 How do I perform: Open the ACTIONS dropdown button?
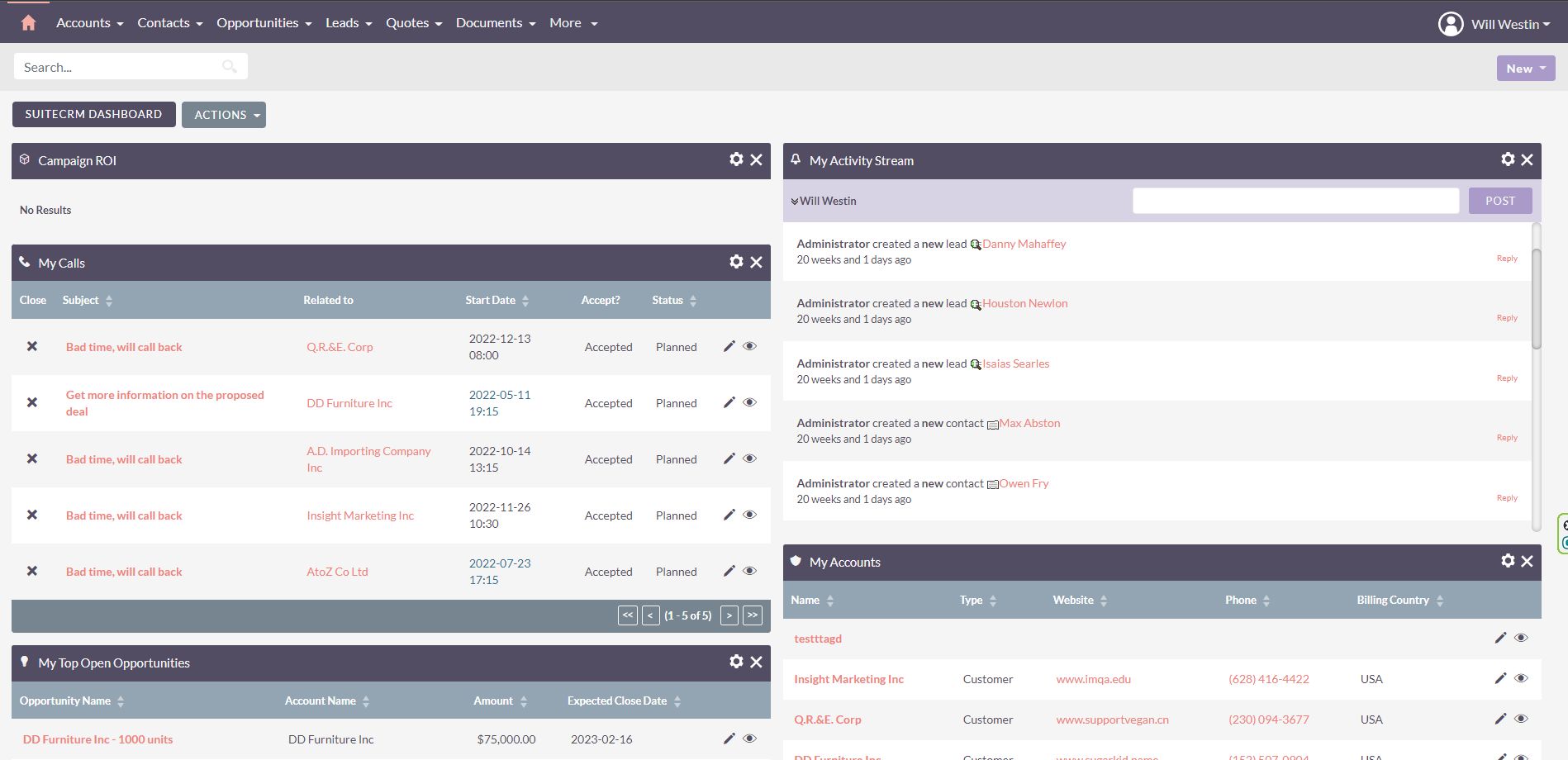224,115
